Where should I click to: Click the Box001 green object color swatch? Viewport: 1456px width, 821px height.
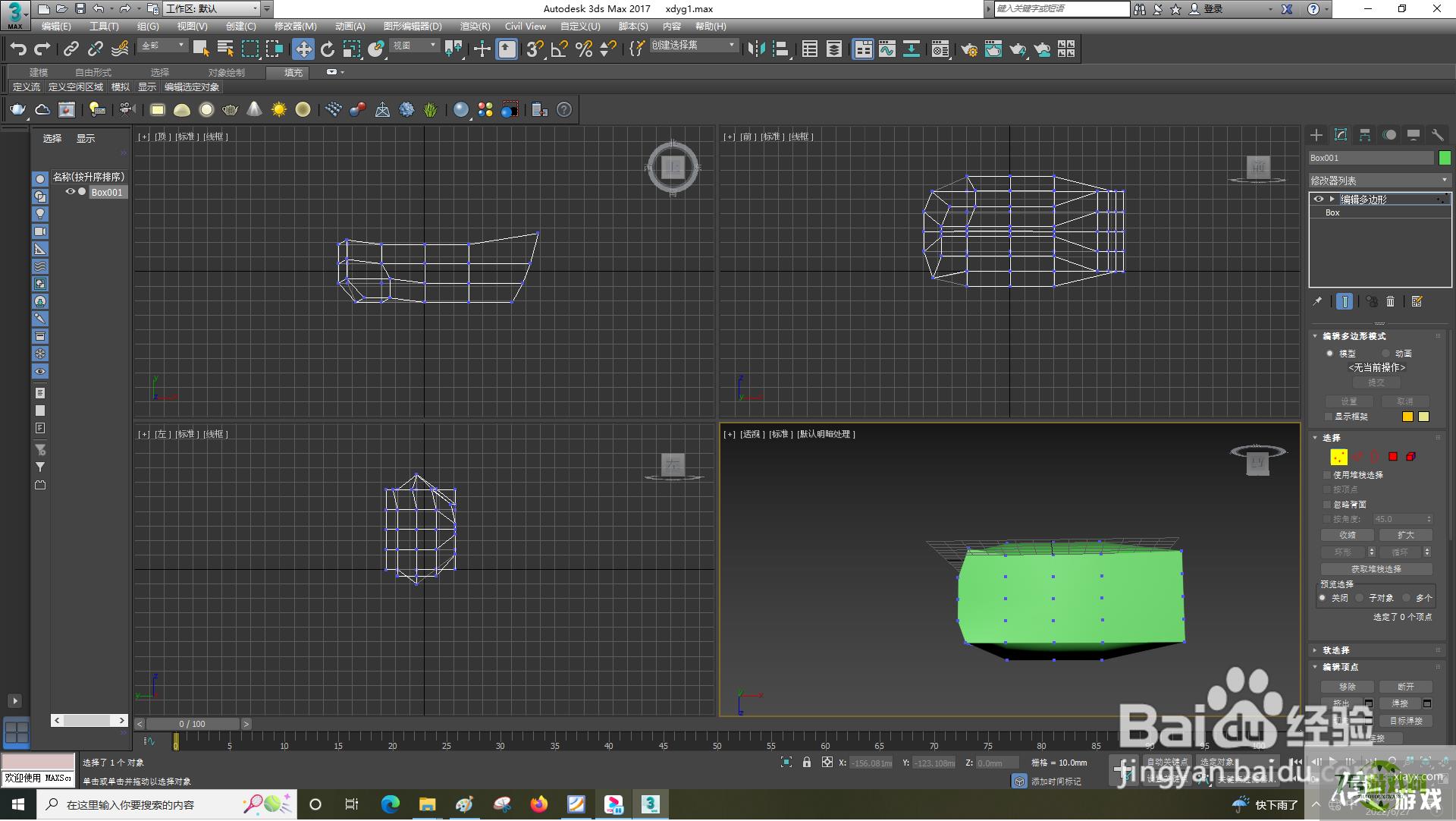(1445, 158)
